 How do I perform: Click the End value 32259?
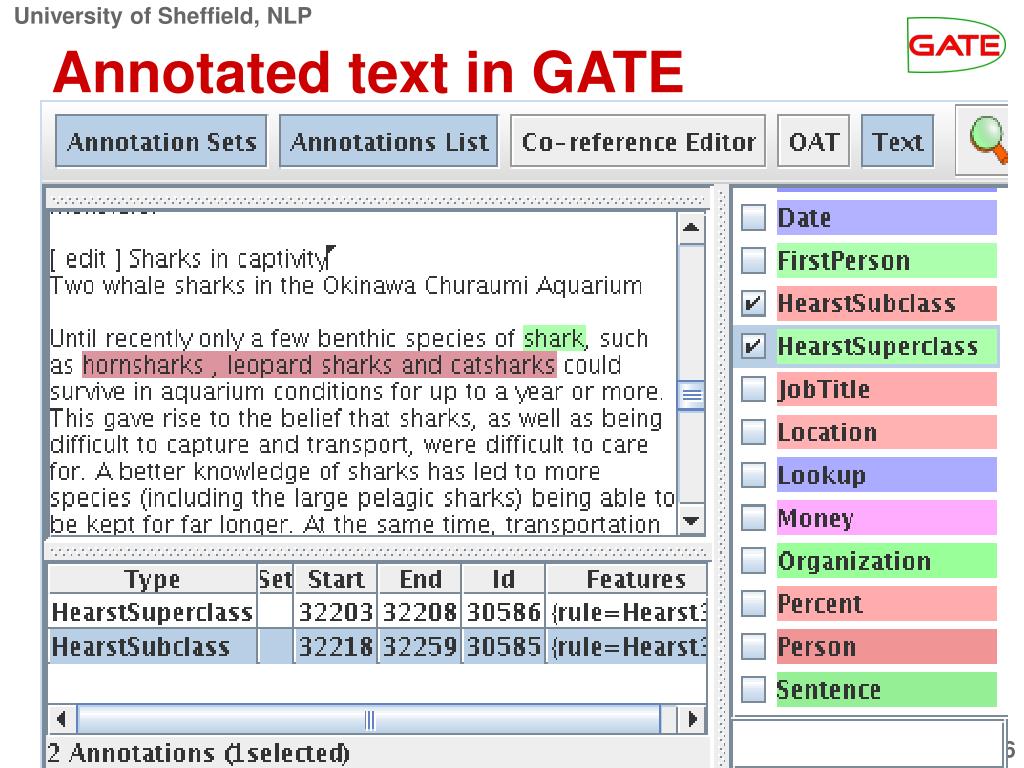(419, 646)
